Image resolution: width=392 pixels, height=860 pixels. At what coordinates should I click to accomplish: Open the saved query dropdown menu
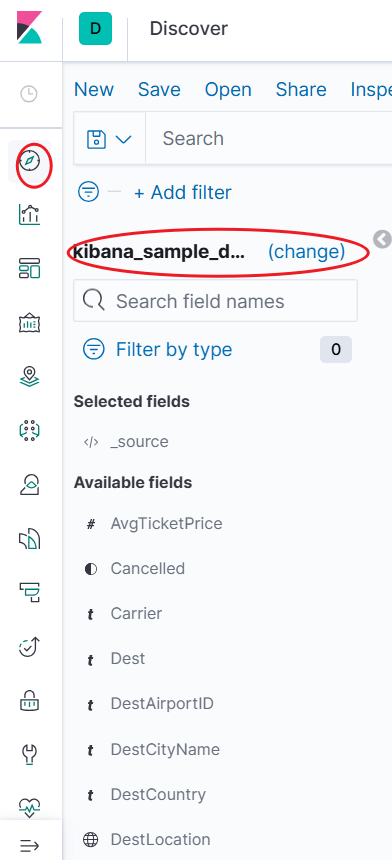click(x=109, y=139)
